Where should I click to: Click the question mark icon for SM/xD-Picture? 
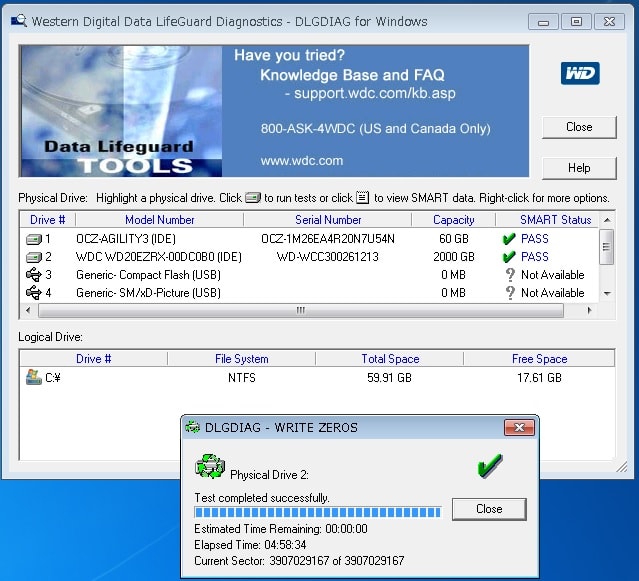coord(510,293)
